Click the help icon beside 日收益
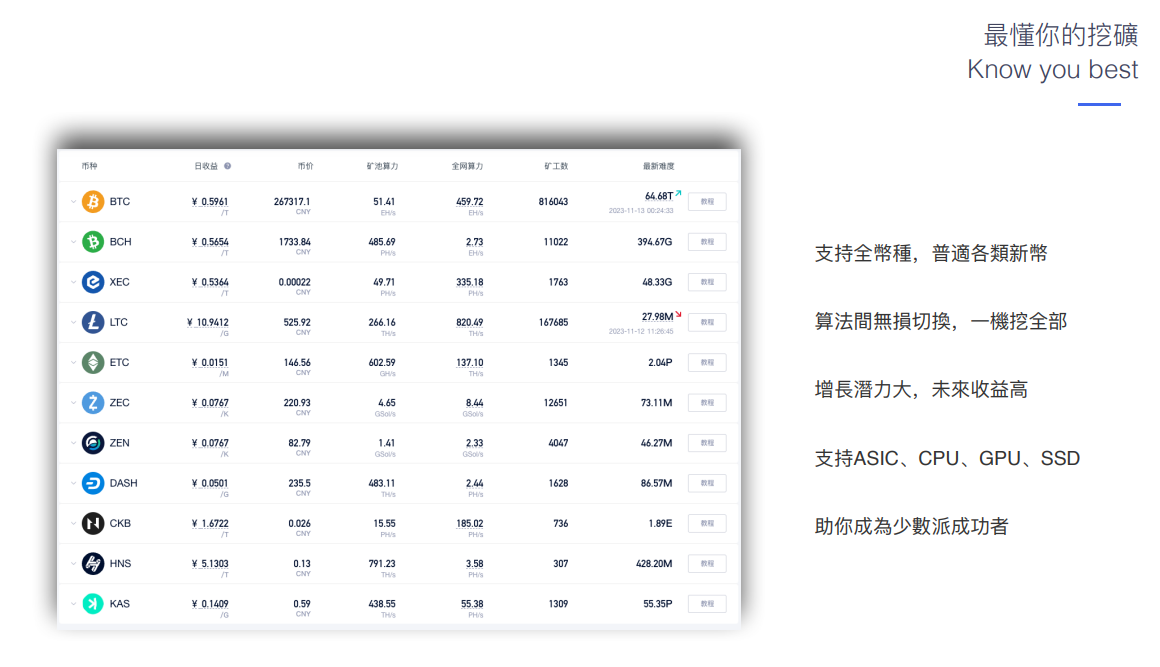This screenshot has height=667, width=1160. 228,166
